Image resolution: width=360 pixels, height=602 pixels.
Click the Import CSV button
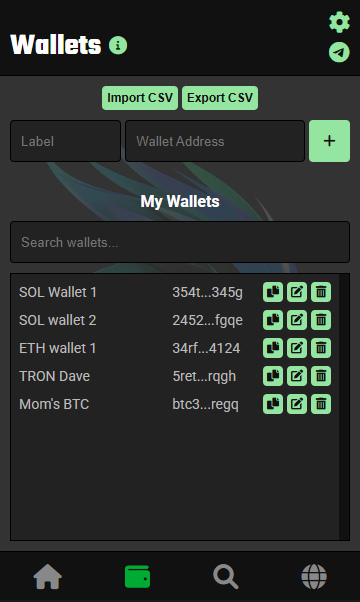coord(140,98)
